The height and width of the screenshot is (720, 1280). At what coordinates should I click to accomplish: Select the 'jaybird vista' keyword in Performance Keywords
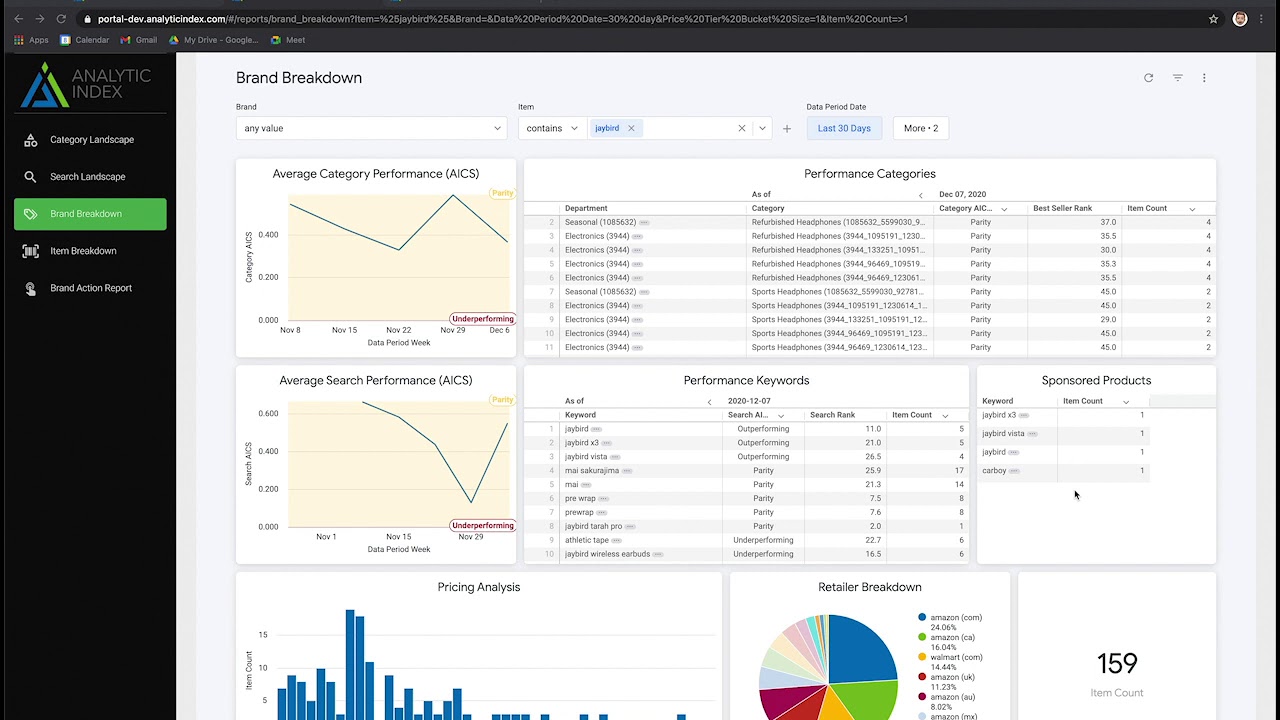[x=586, y=457]
